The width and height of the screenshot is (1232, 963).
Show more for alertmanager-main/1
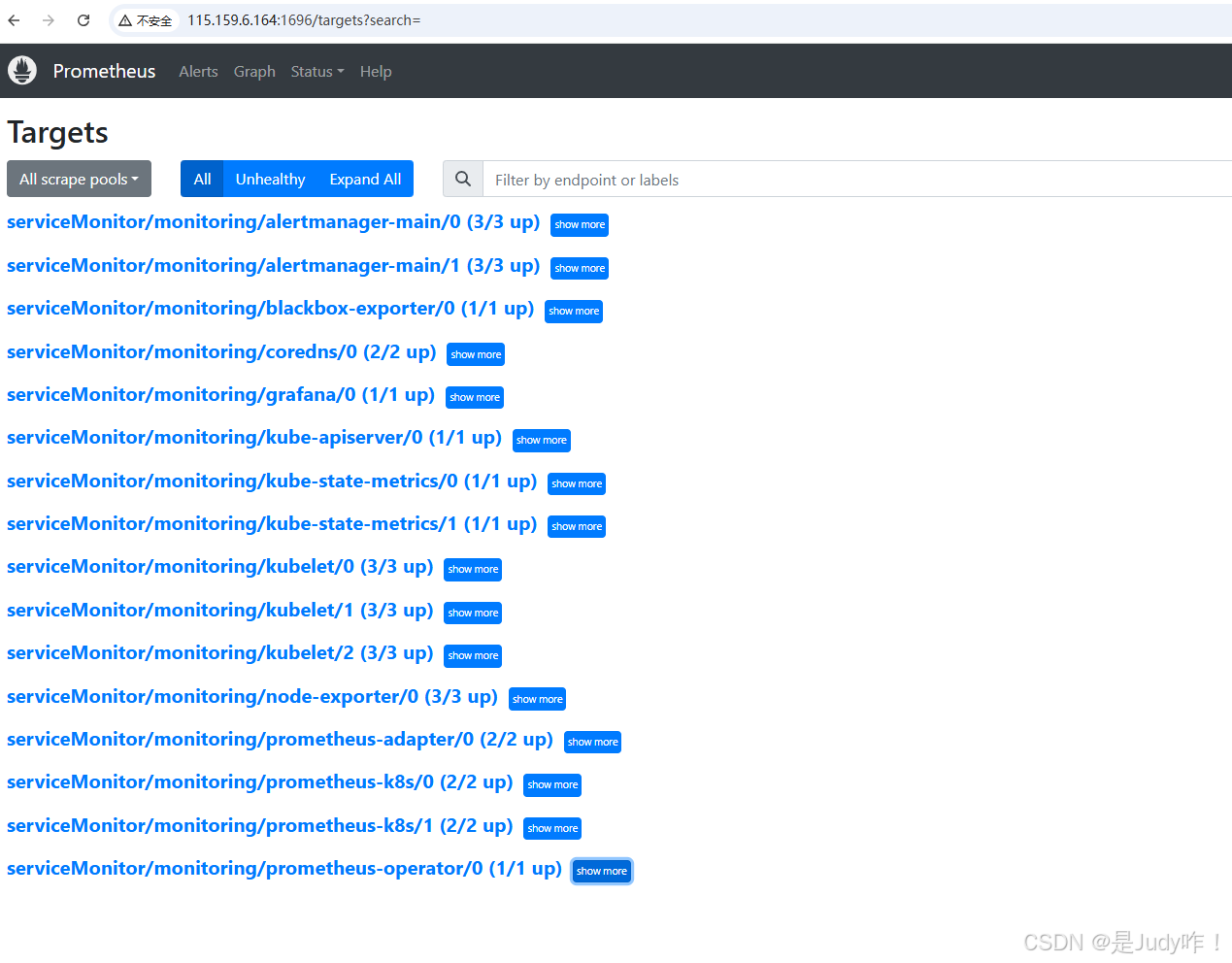tap(580, 268)
